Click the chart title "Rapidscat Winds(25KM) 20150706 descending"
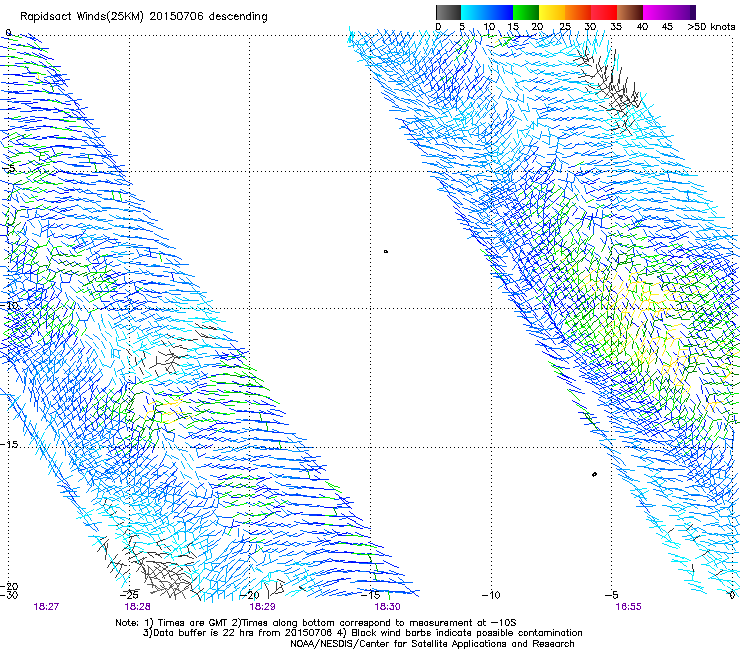Viewport: 740px width, 650px height. [x=143, y=17]
